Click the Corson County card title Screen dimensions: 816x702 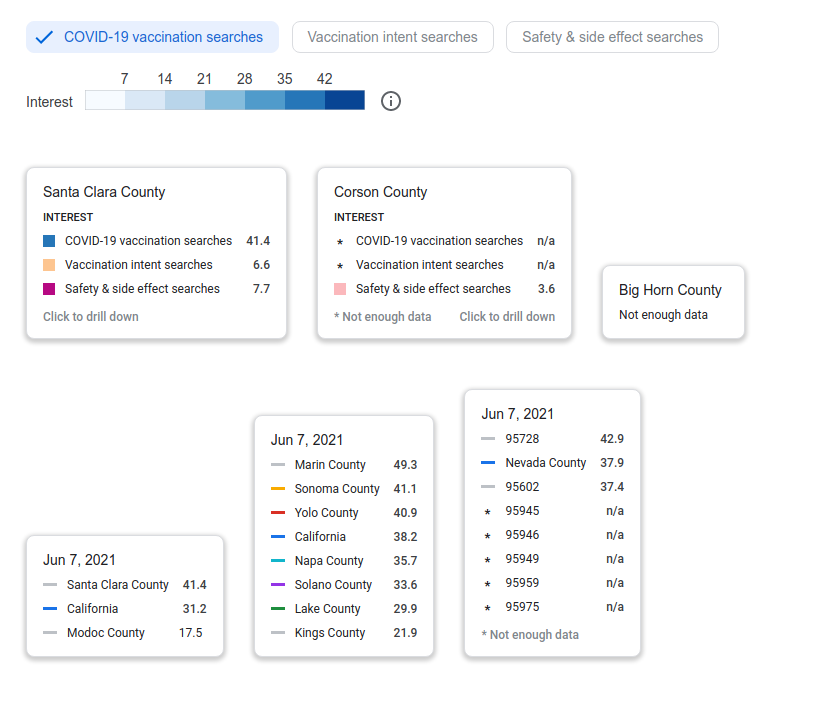coord(380,192)
